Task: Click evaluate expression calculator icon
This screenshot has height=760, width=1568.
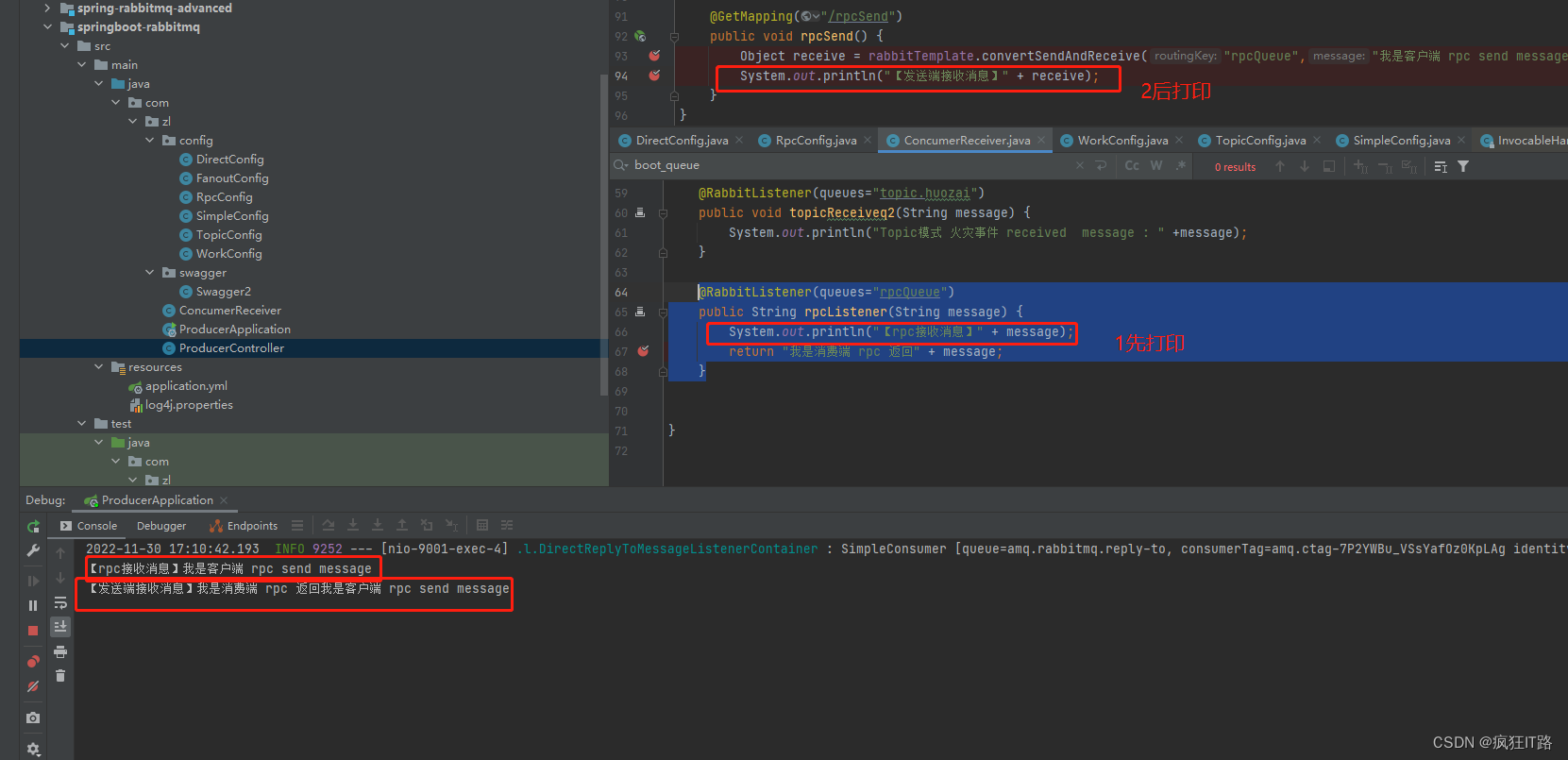Action: pos(482,525)
